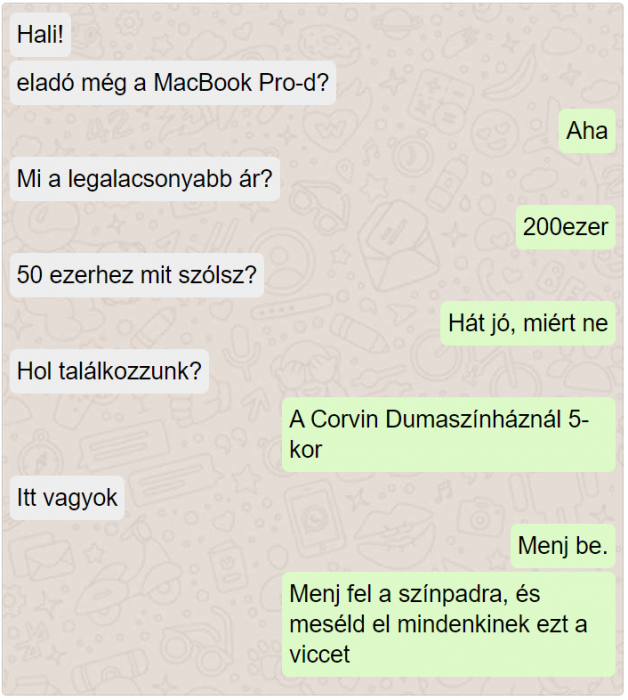Select the "Menj fel a színpadra" message
The height and width of the screenshot is (700, 628).
pyautogui.click(x=449, y=624)
